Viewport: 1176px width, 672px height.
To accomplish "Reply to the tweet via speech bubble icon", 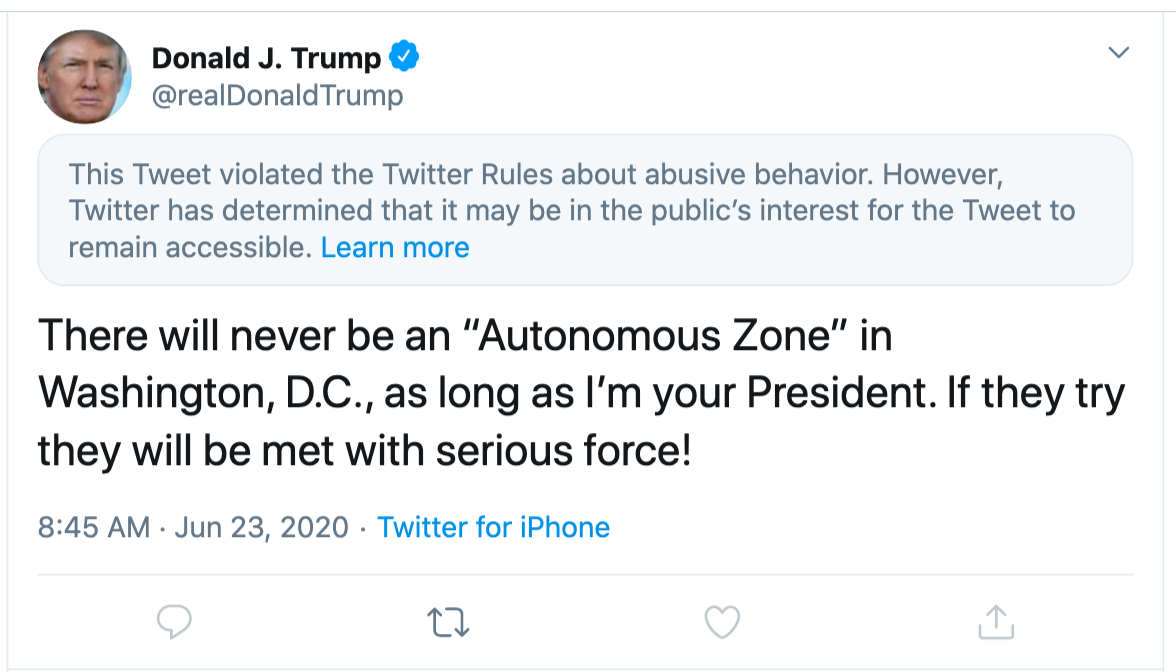I will coord(175,622).
